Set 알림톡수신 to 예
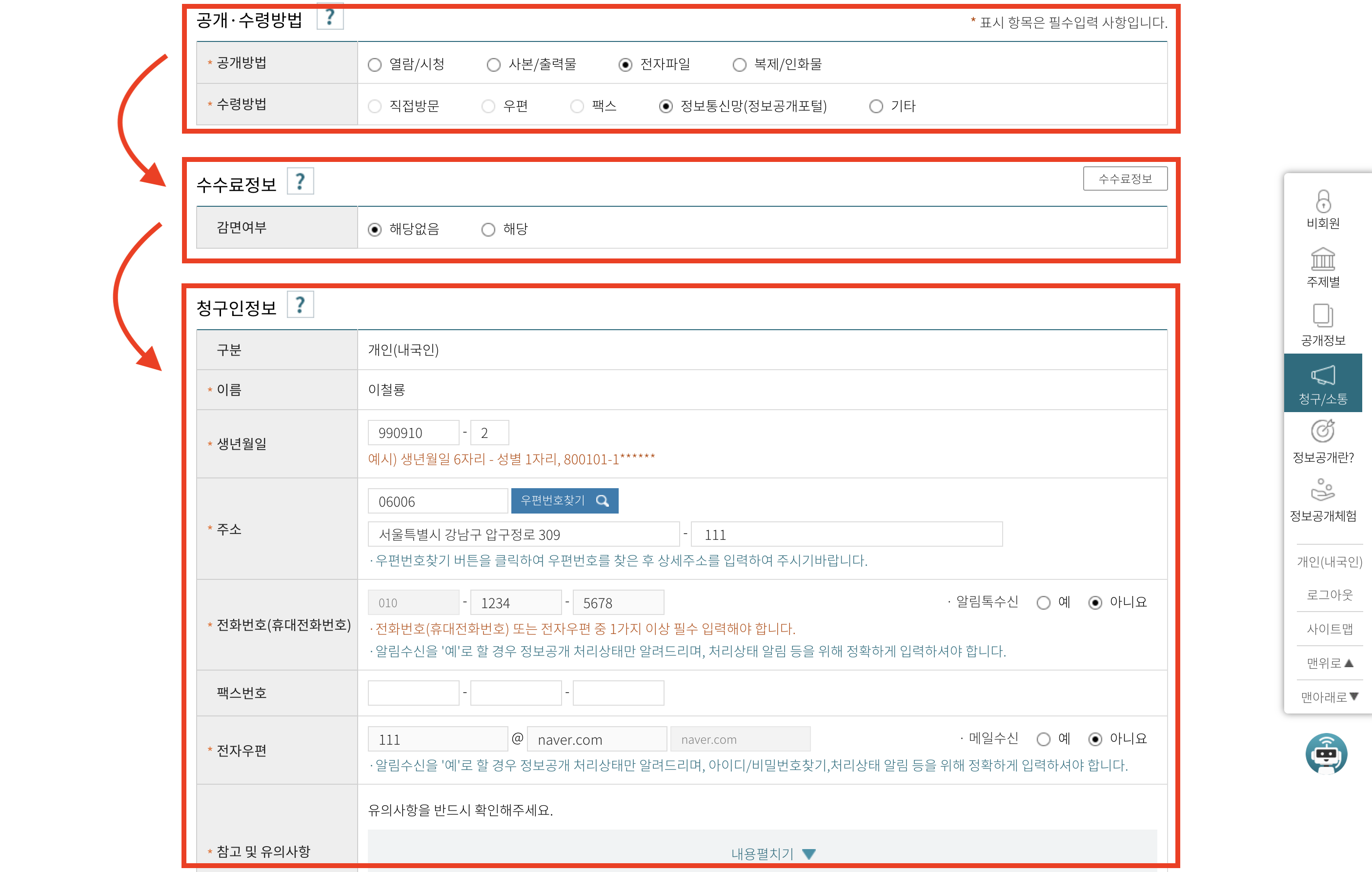This screenshot has width=1372, height=872. pyautogui.click(x=1043, y=603)
